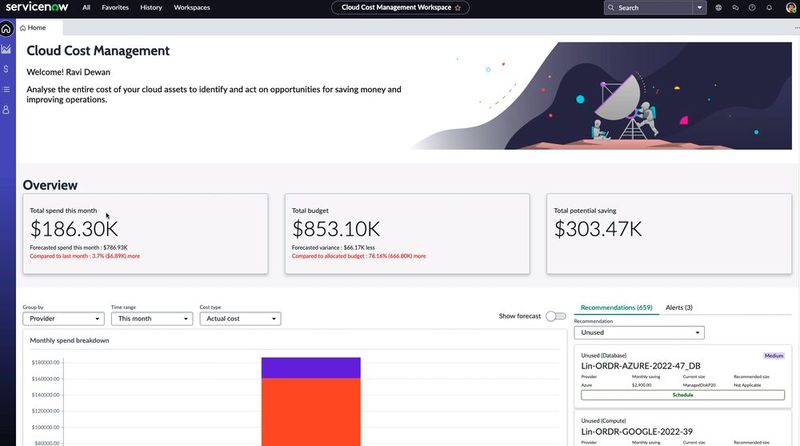Open the tab overflow ellipsis menu
The height and width of the screenshot is (446, 800).
pos(796,28)
